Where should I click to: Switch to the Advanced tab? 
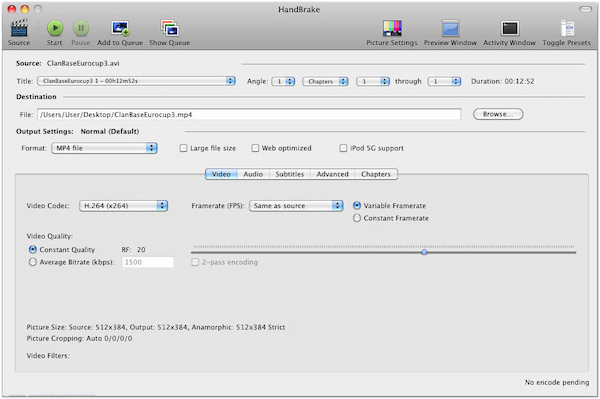tap(333, 174)
